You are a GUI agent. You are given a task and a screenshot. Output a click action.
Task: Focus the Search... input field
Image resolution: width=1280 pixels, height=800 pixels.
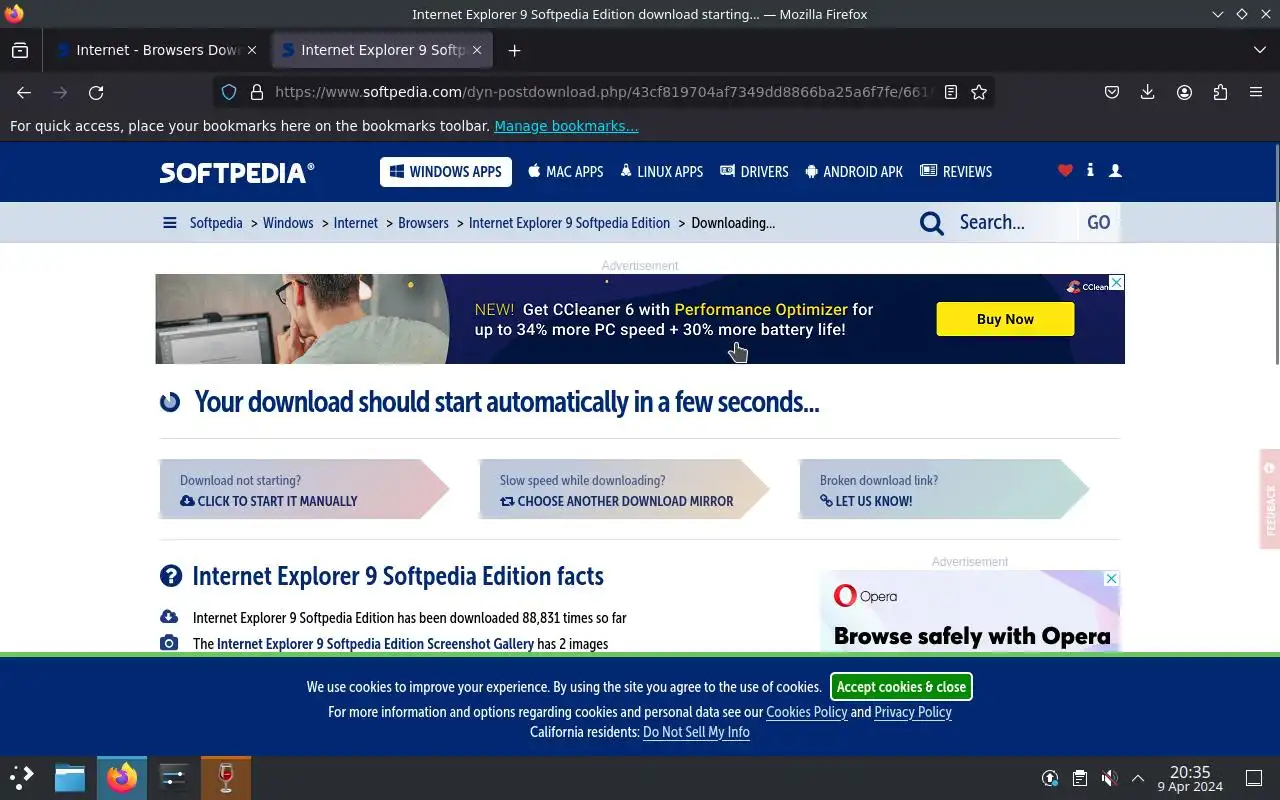tap(1012, 223)
